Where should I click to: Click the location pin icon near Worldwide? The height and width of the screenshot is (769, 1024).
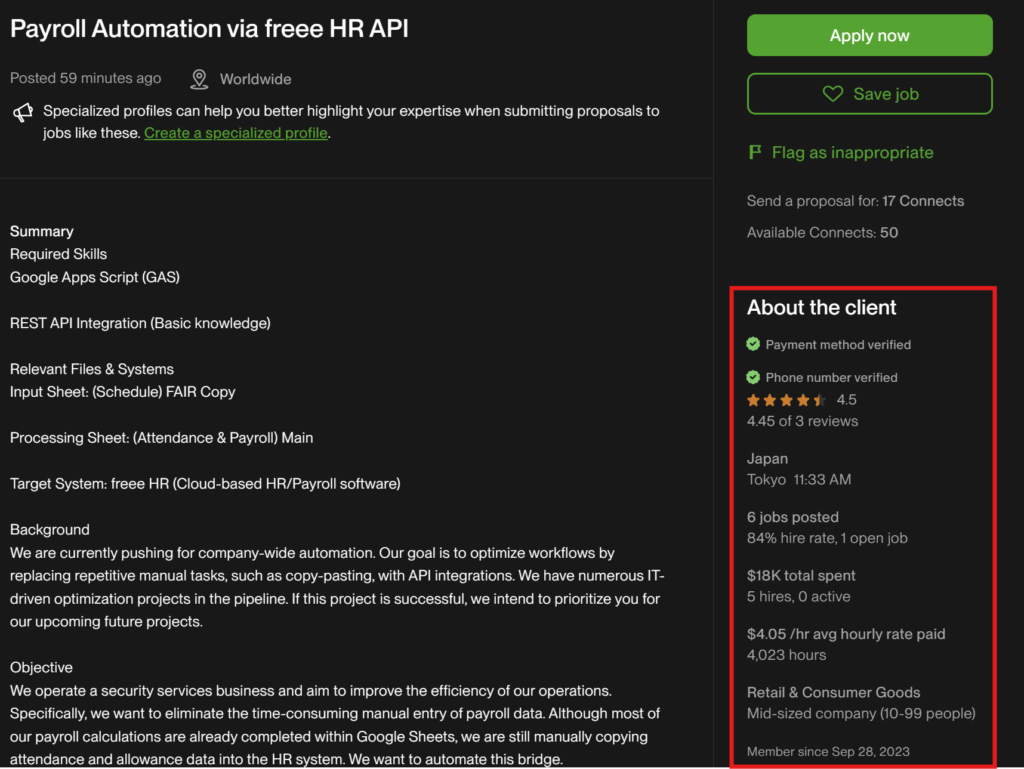point(199,79)
